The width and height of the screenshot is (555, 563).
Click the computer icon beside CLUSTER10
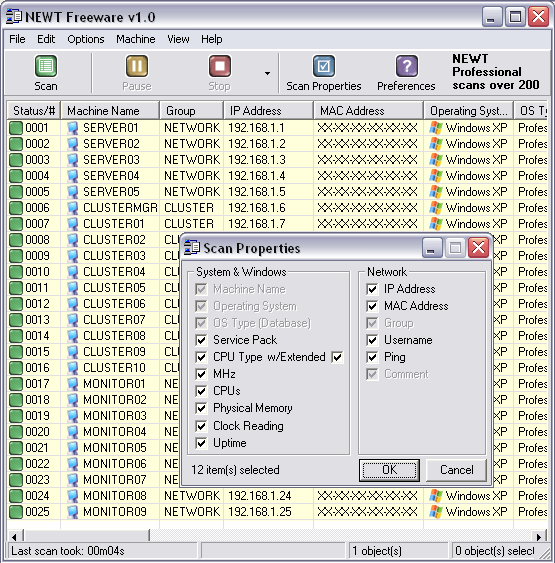73,368
